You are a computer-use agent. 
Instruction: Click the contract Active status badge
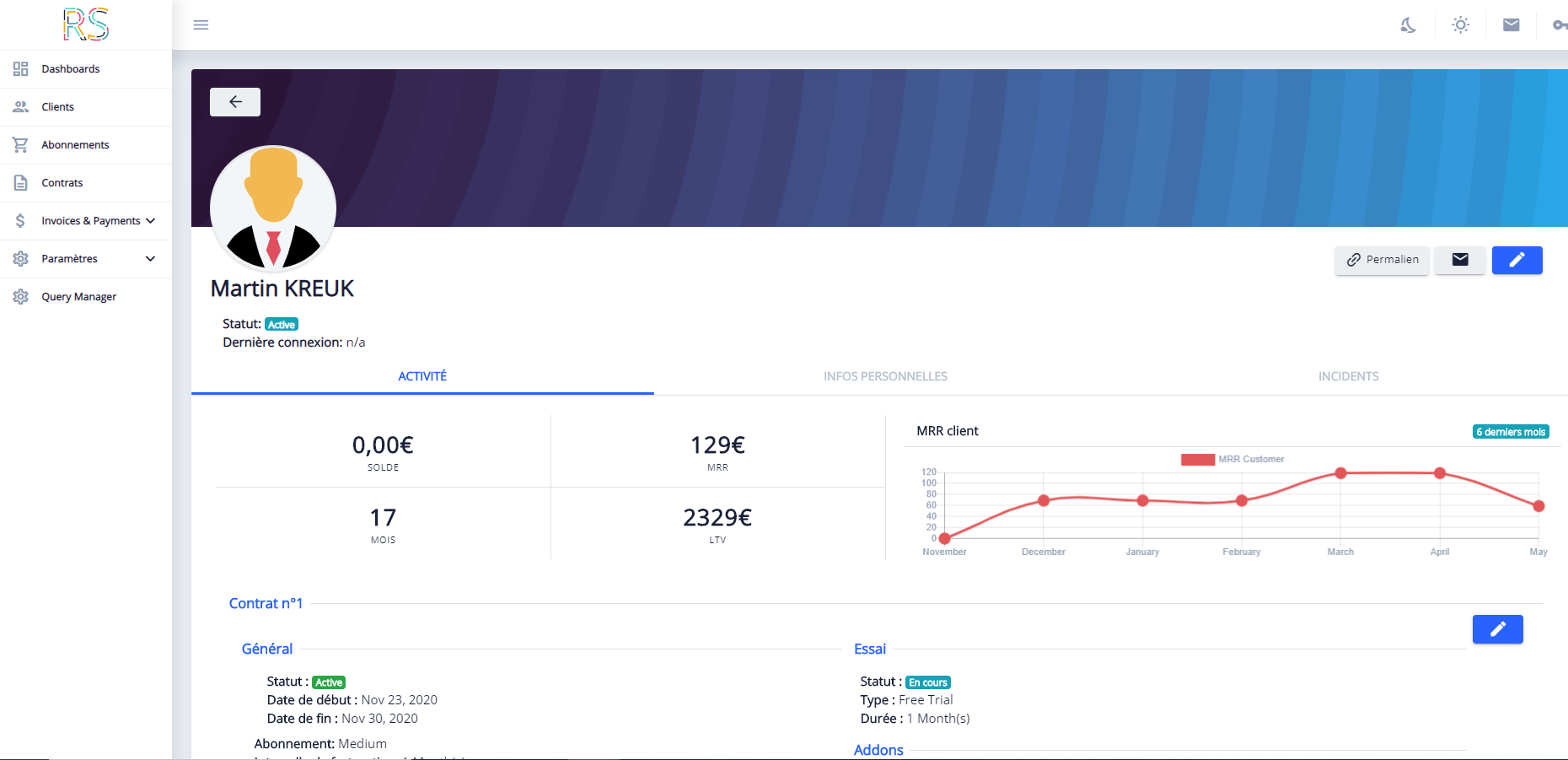(x=329, y=682)
